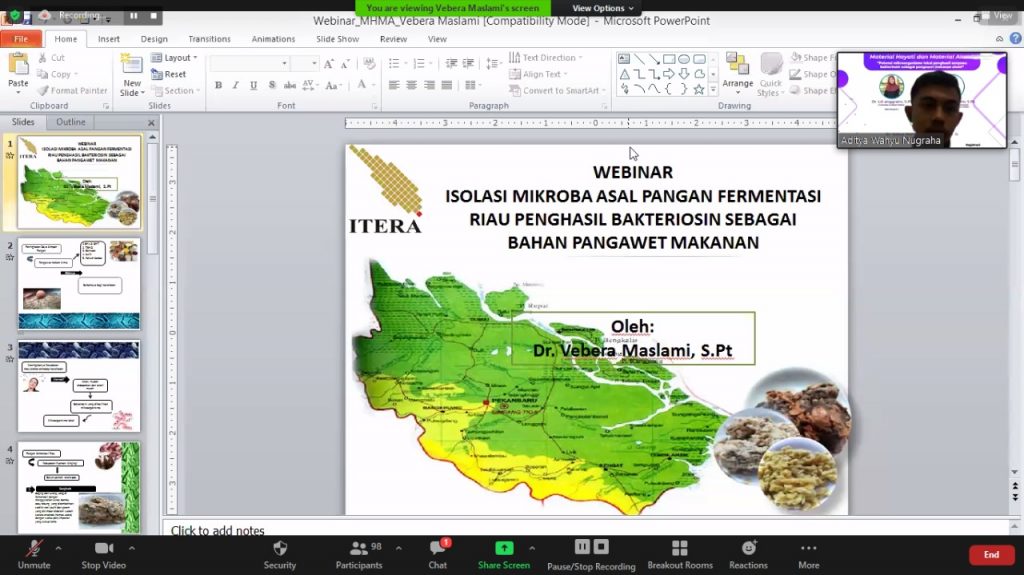Decrease list indent level
This screenshot has height=575, width=1024.
[x=451, y=63]
